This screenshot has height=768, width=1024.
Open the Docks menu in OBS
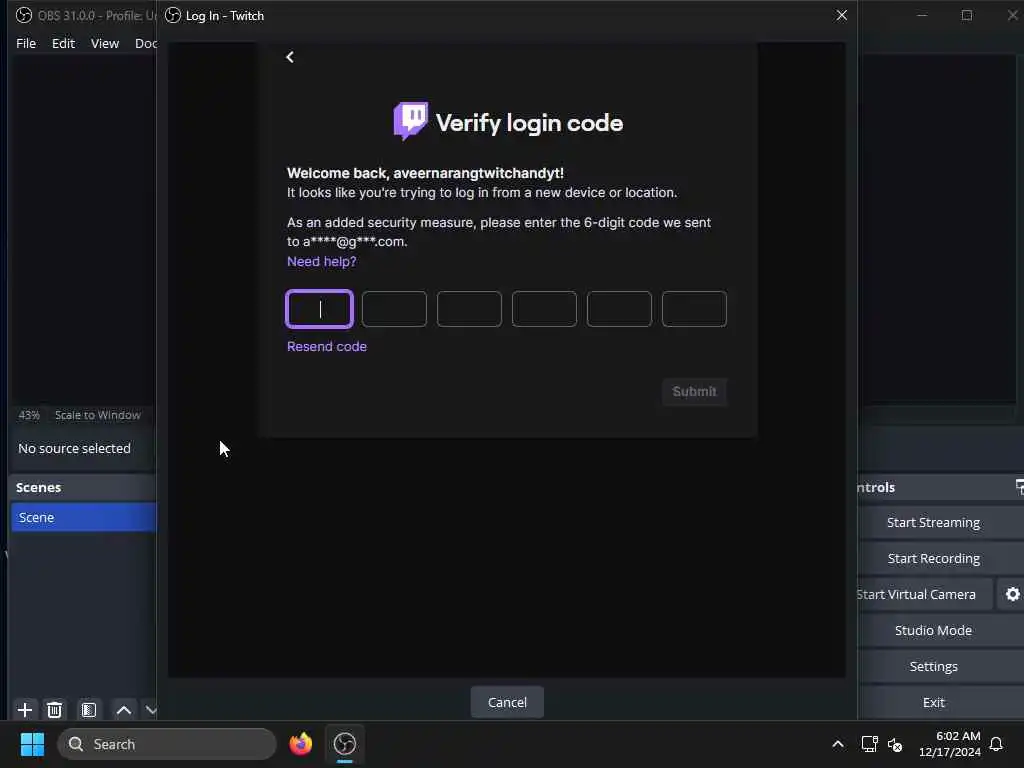point(146,43)
